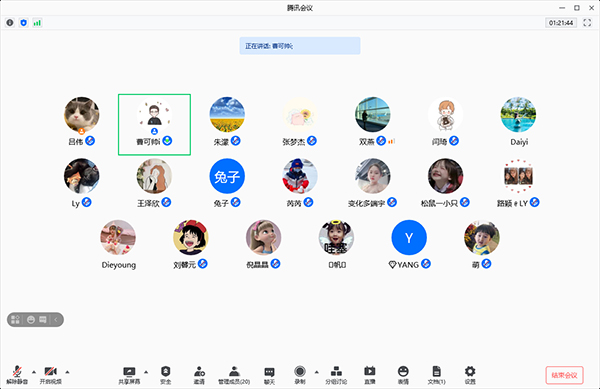This screenshot has height=389, width=600.
Task: Expand share screen options arrow
Action: [x=146, y=372]
